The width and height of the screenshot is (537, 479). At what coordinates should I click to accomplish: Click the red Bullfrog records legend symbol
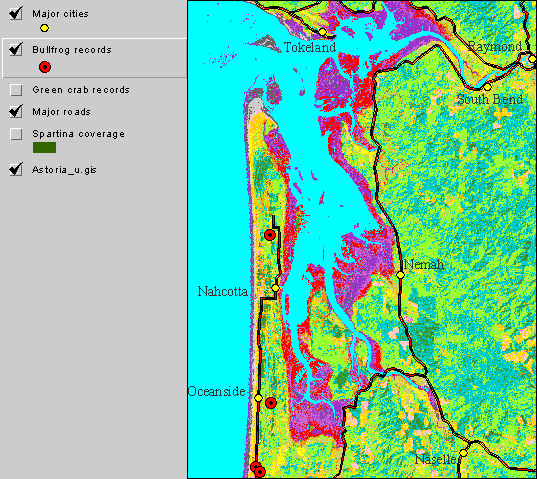pyautogui.click(x=45, y=67)
